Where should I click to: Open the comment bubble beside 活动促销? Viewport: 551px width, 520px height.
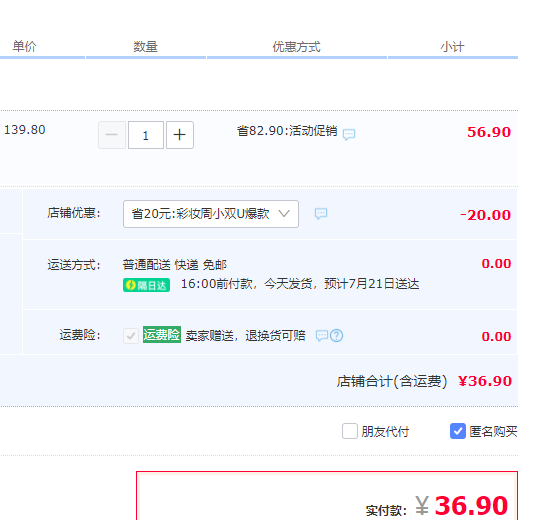coord(349,134)
